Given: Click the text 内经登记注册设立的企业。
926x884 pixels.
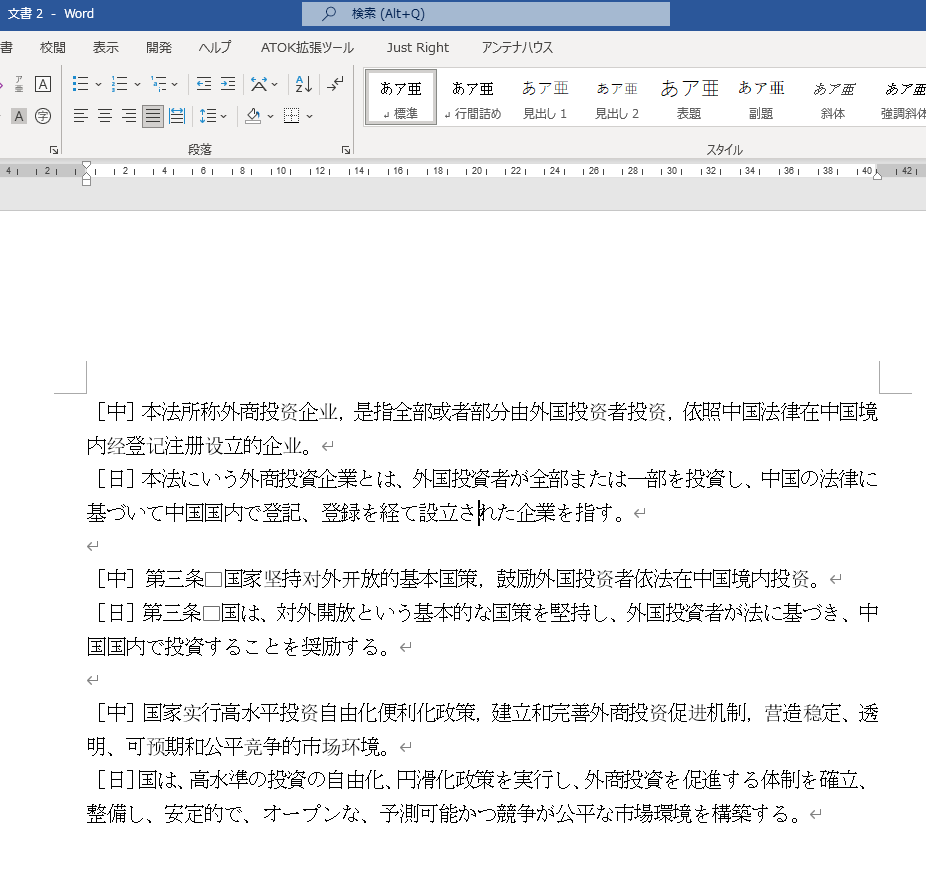Looking at the screenshot, I should click(x=200, y=445).
